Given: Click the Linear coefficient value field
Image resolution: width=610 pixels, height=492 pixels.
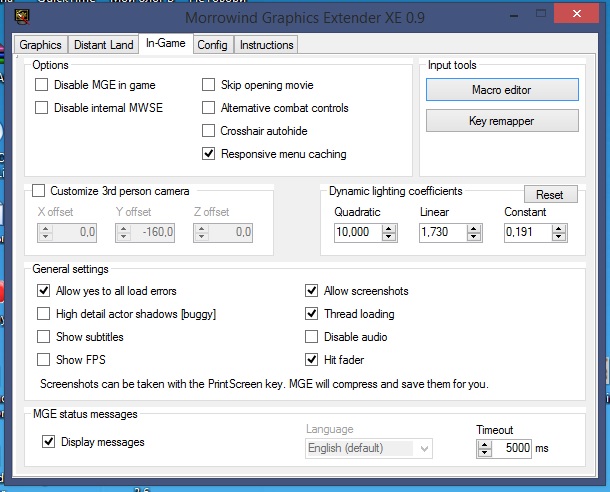Looking at the screenshot, I should (x=443, y=233).
